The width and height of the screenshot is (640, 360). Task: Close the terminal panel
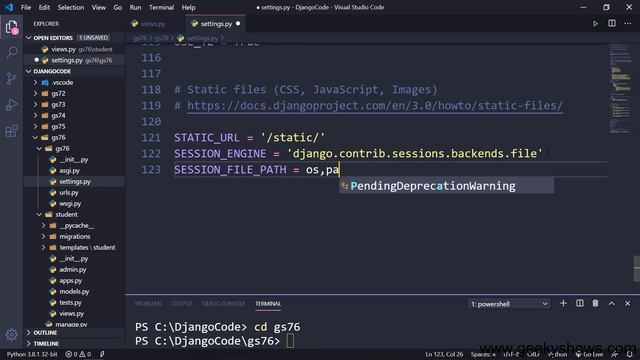point(627,303)
